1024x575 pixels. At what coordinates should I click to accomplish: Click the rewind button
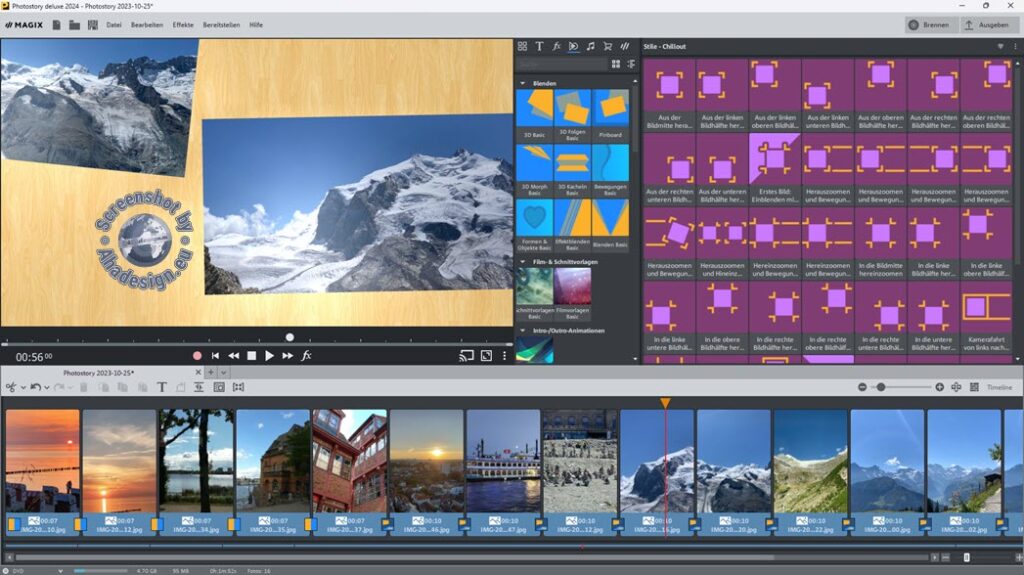coord(233,356)
